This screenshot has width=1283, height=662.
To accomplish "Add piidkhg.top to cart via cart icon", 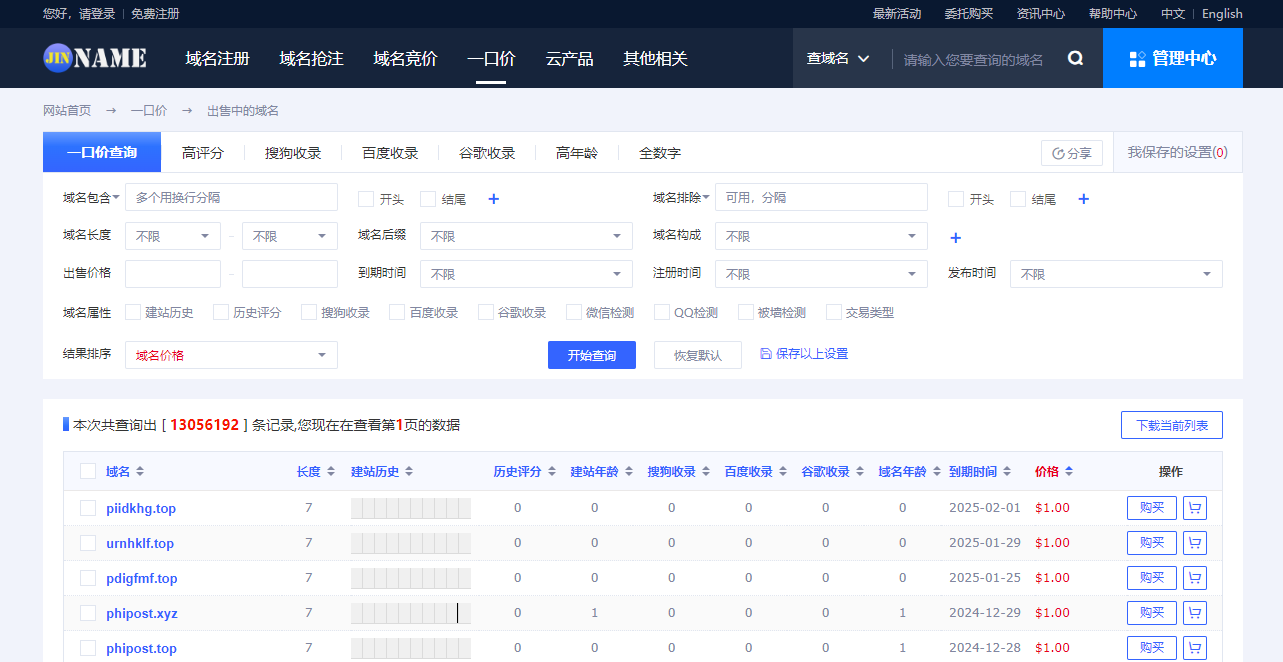I will pos(1194,508).
